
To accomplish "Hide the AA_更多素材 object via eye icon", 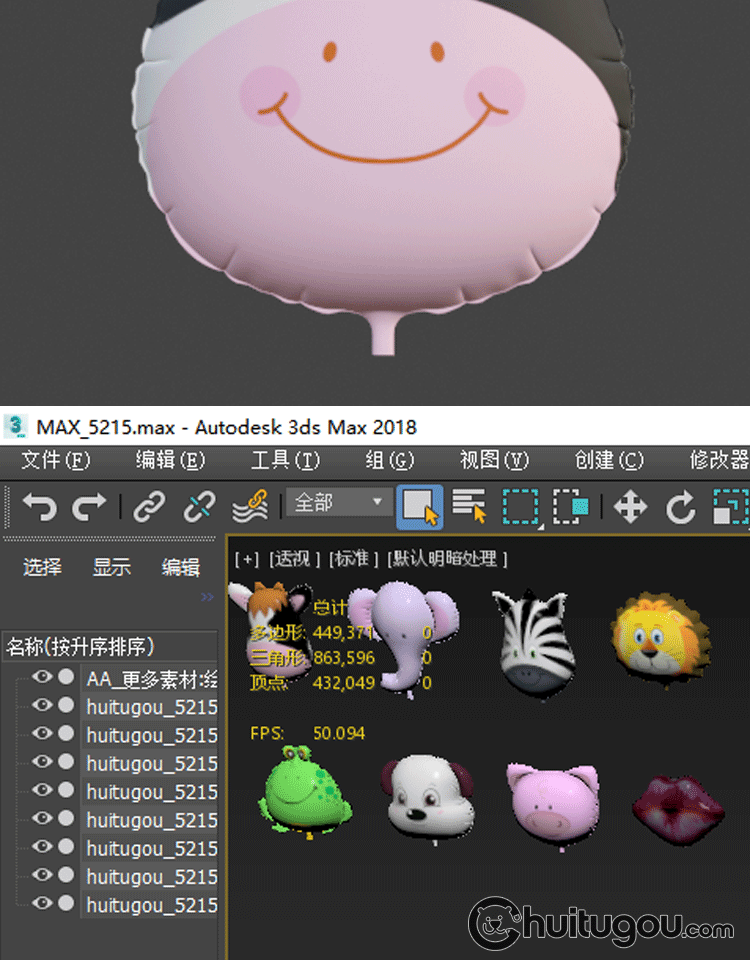I will [x=42, y=677].
